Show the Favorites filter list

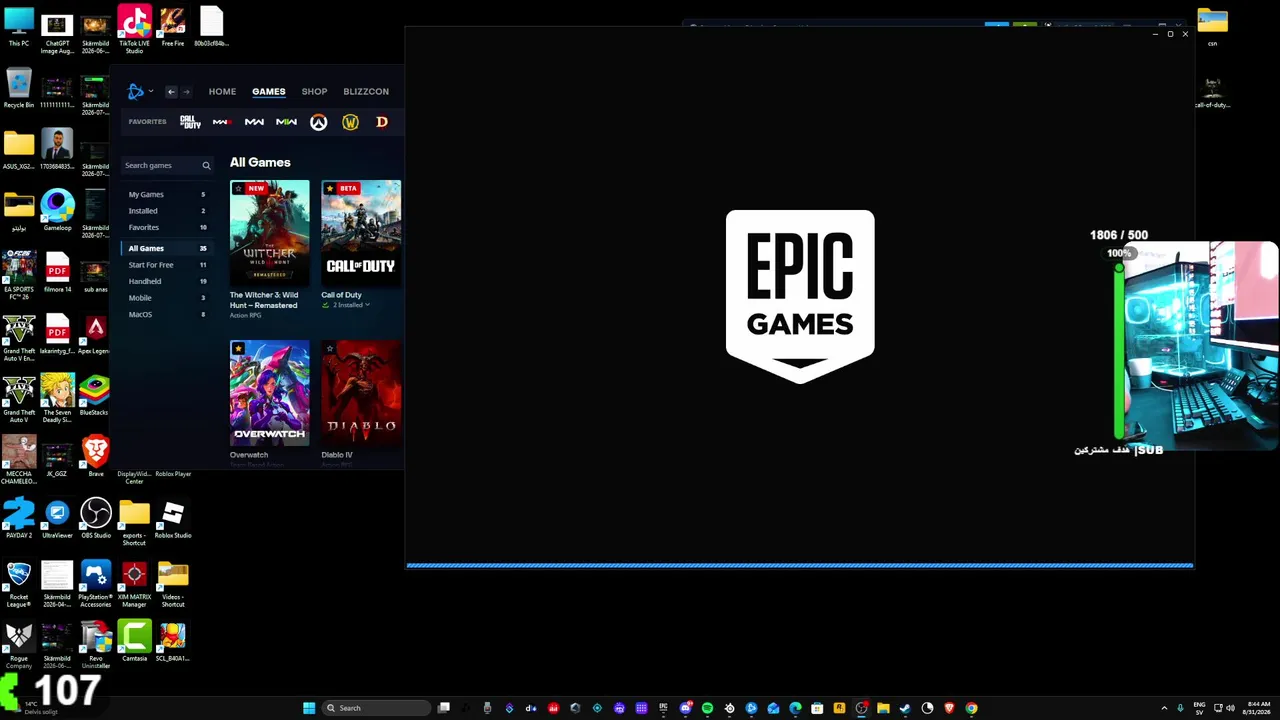[166, 228]
